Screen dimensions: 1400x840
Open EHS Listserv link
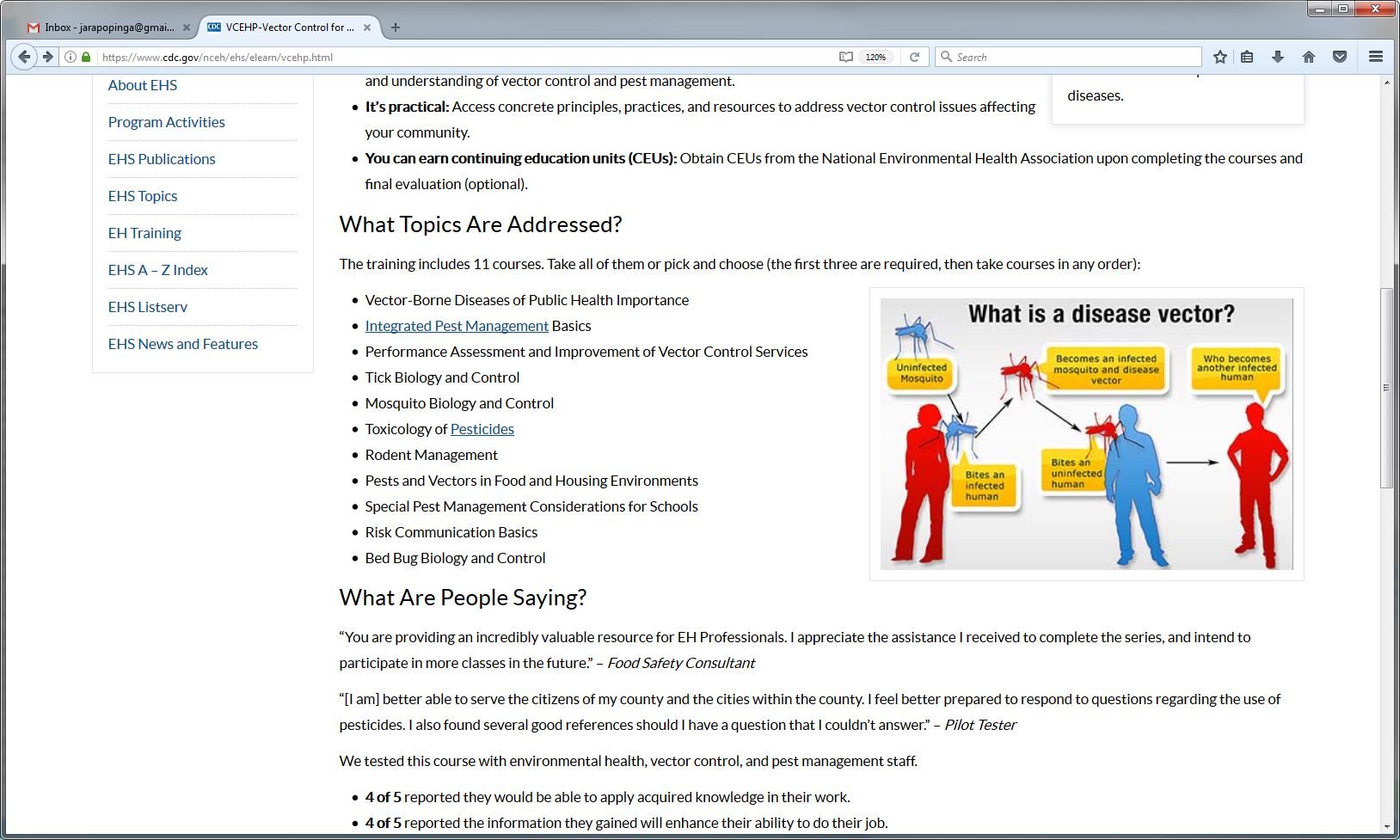point(148,307)
